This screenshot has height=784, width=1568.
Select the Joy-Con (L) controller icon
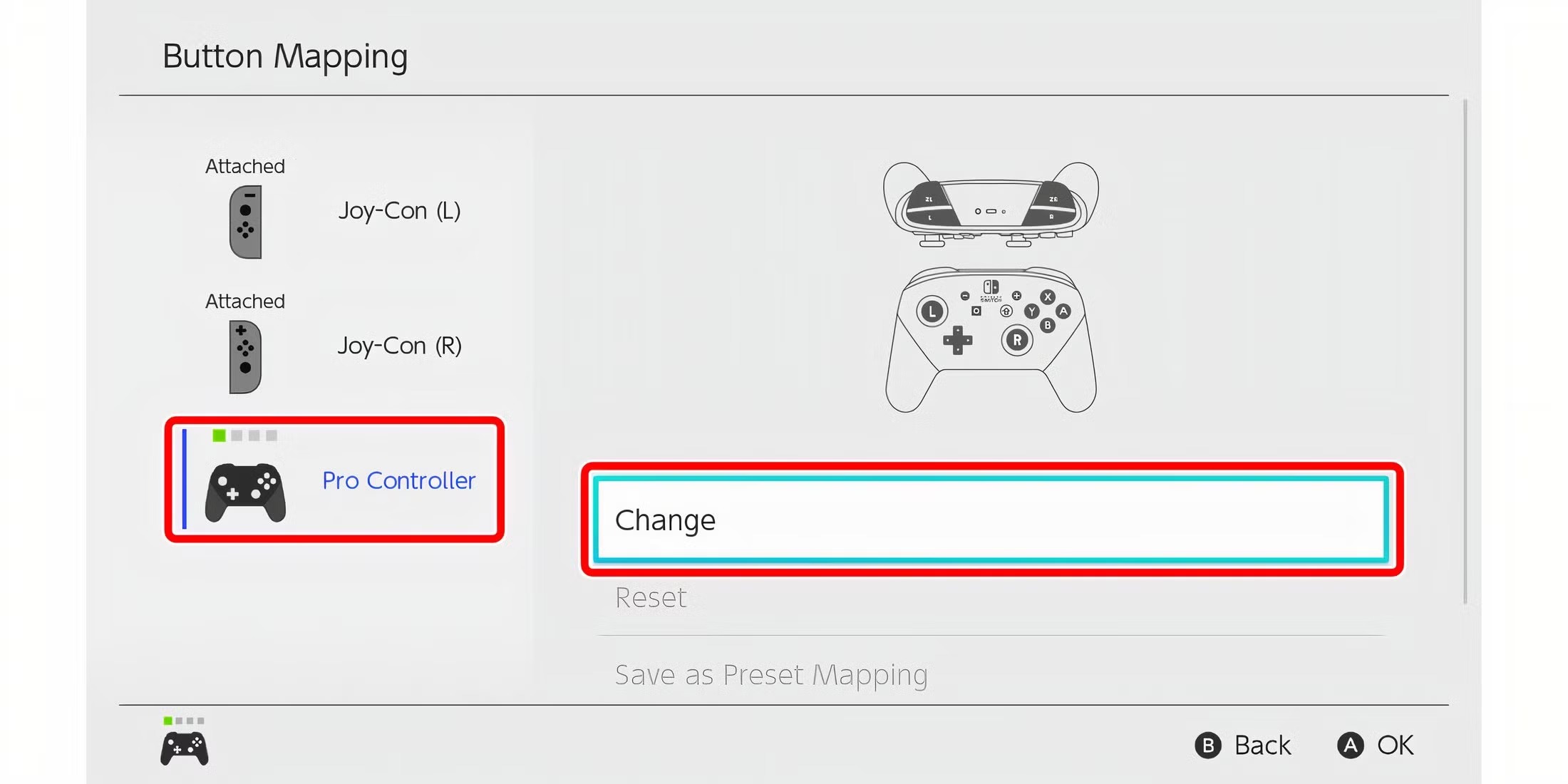pyautogui.click(x=245, y=222)
